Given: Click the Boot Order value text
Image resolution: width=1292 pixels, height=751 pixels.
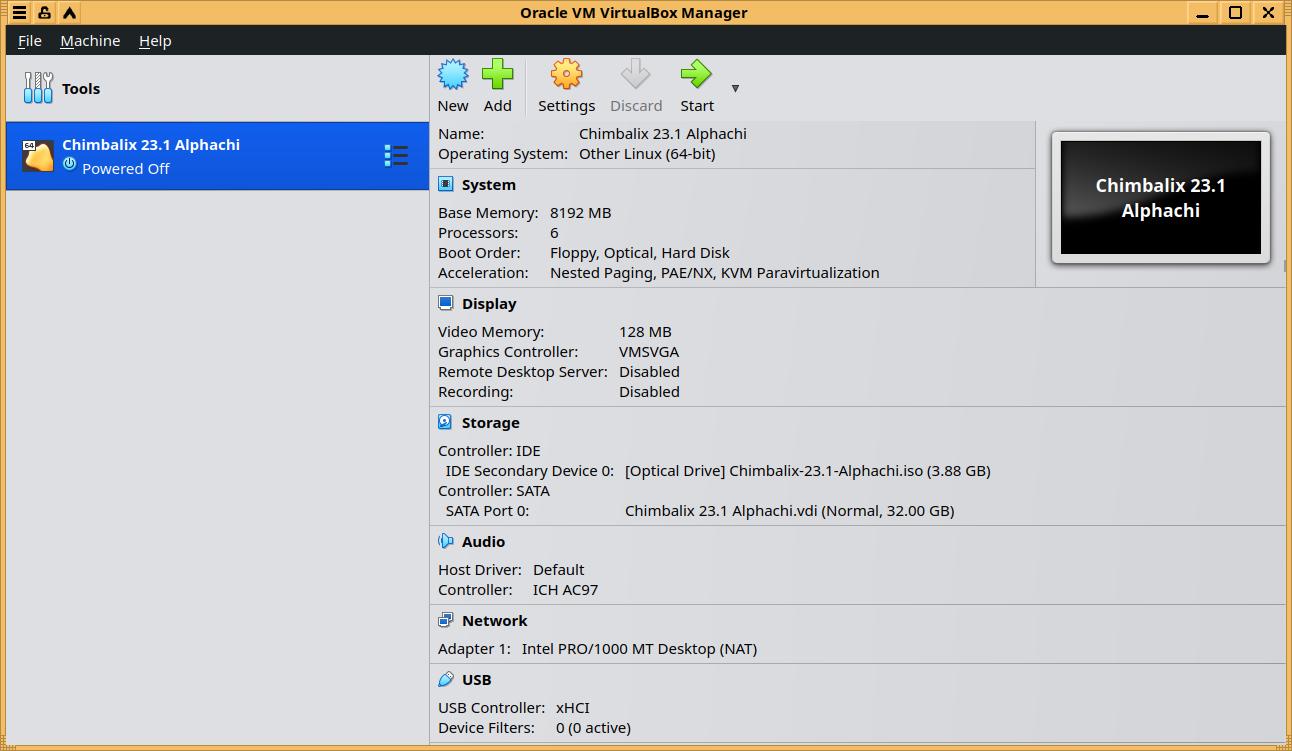Looking at the screenshot, I should point(640,253).
